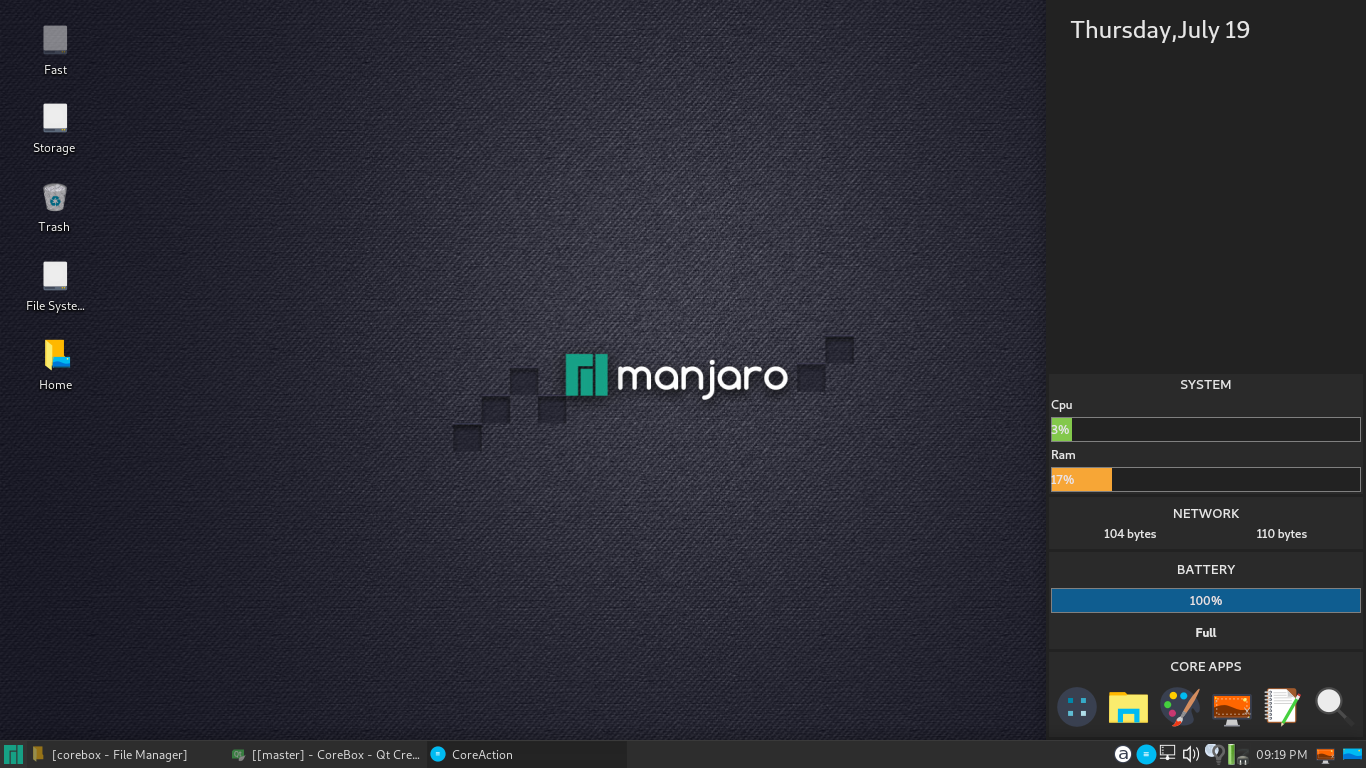Click the Ram usage bar
The height and width of the screenshot is (768, 1366).
pyautogui.click(x=1205, y=479)
